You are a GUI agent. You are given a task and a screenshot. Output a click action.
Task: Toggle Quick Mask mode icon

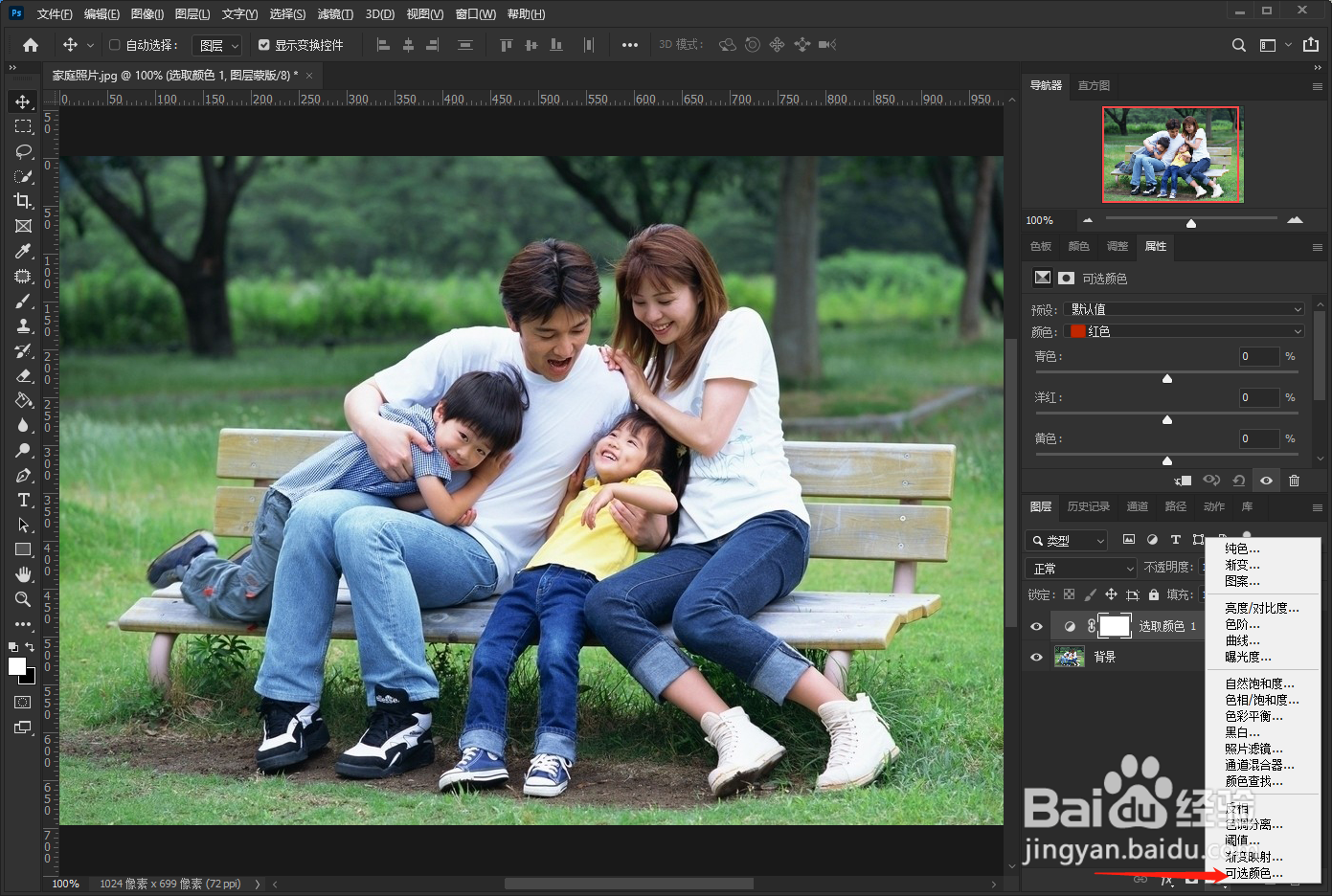pos(23,702)
